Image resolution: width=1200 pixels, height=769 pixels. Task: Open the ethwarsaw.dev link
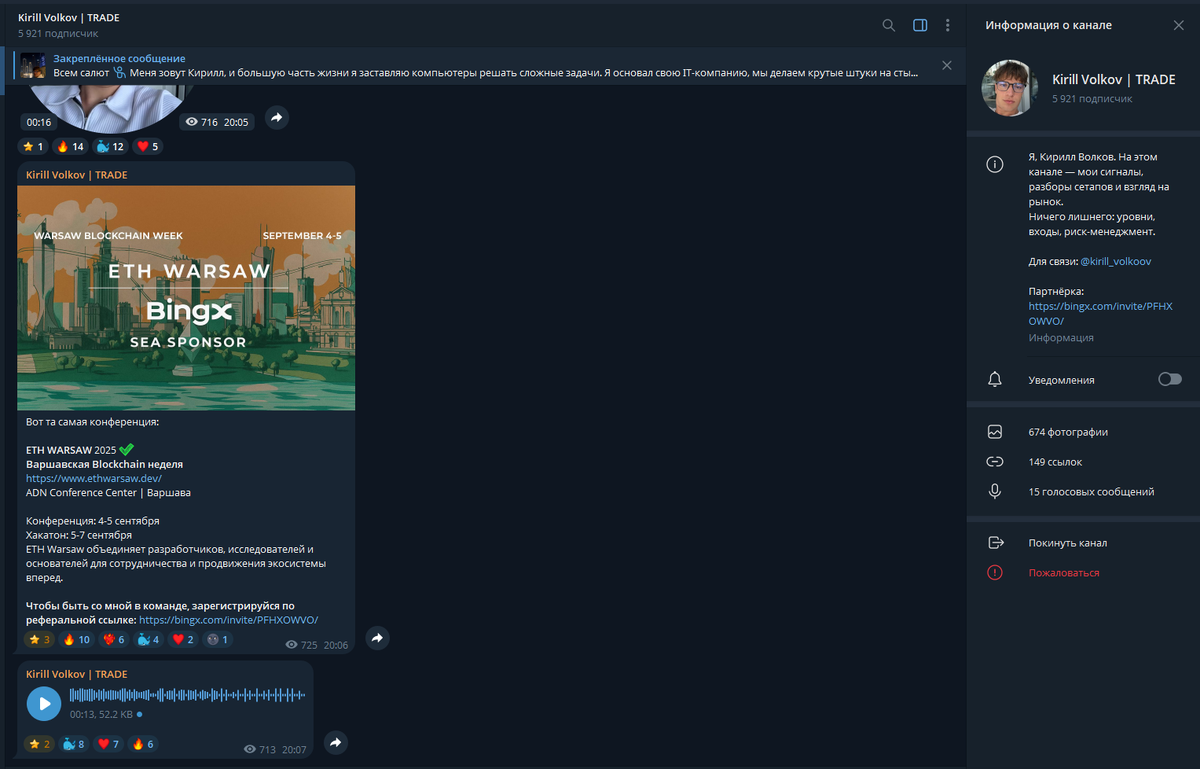click(94, 478)
